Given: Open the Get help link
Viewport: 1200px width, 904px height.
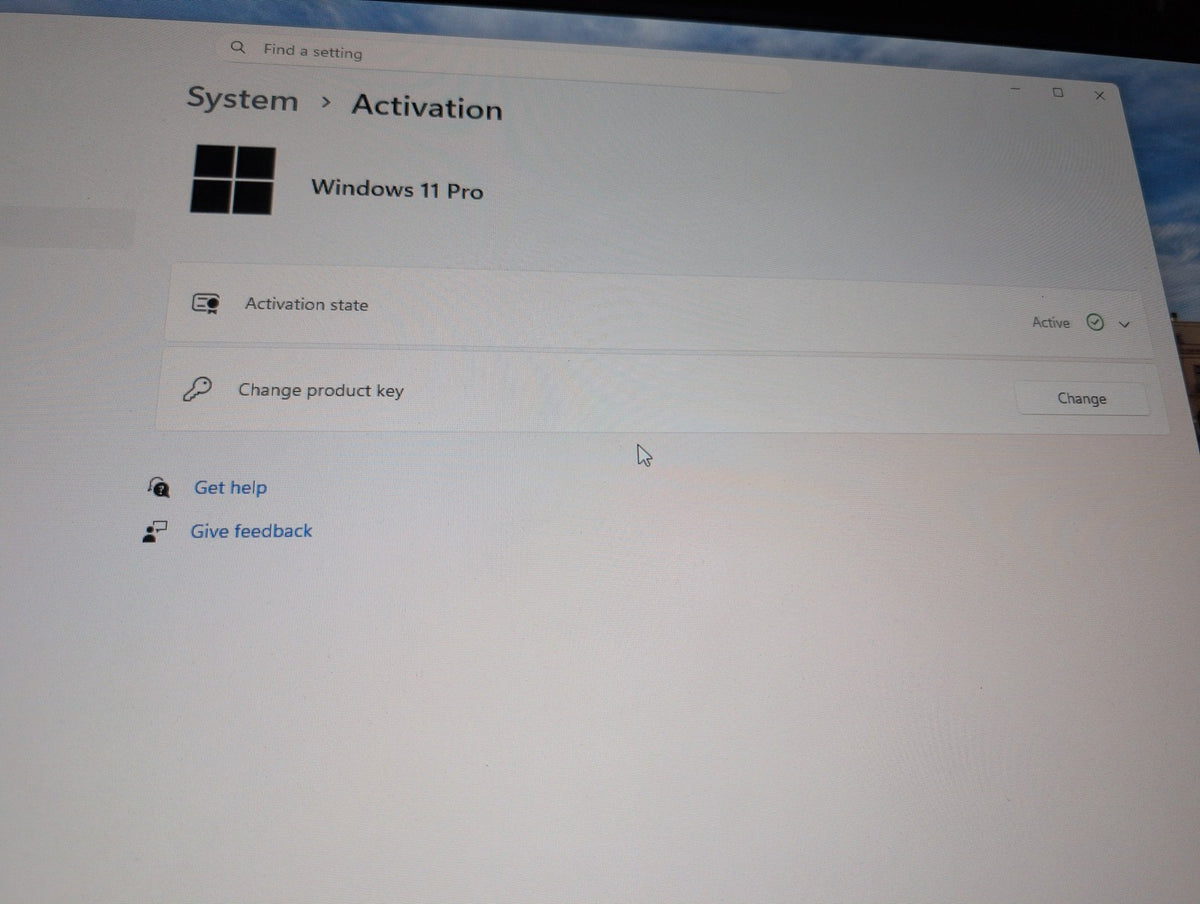Looking at the screenshot, I should click(230, 487).
